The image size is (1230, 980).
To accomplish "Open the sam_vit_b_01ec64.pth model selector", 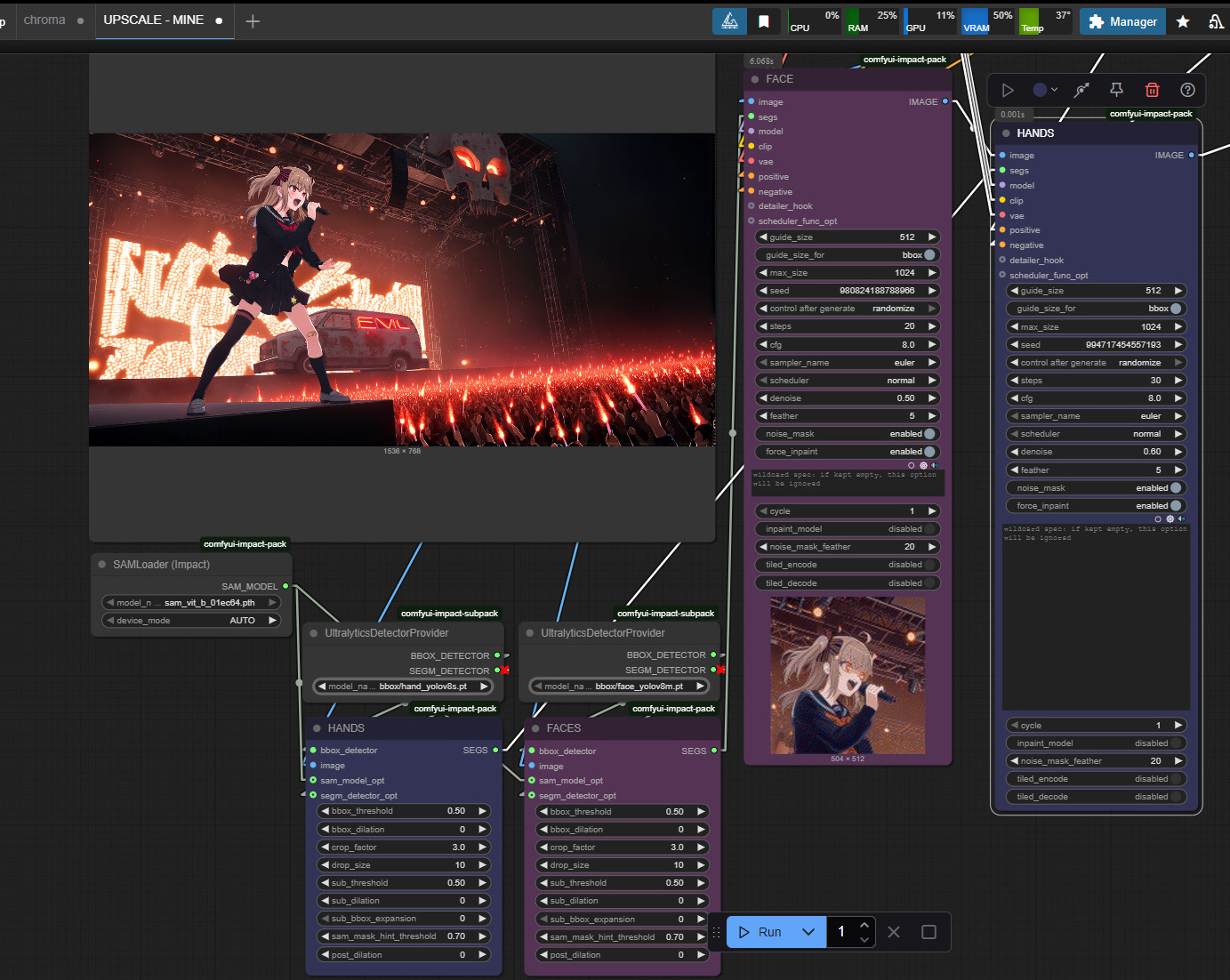I will tap(191, 603).
